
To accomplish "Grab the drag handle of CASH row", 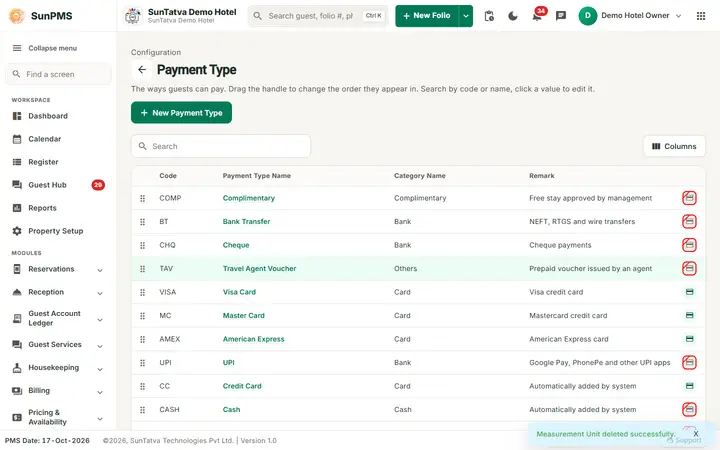I will coord(142,410).
